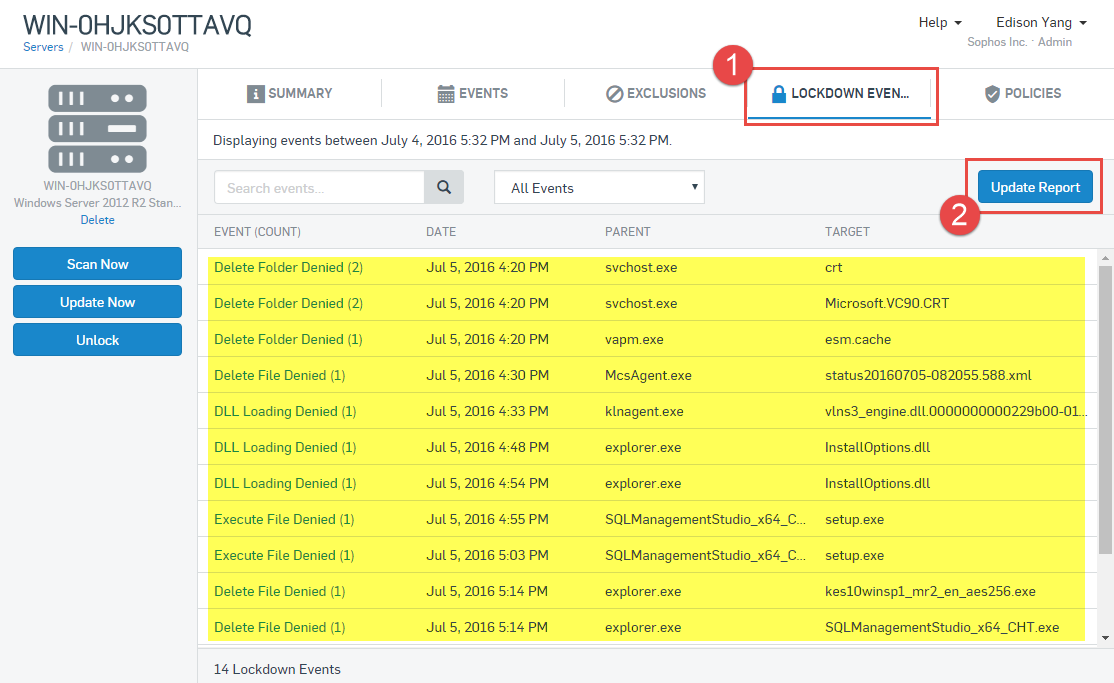Click the Delete link under server name
This screenshot has height=683, width=1114.
click(x=97, y=220)
